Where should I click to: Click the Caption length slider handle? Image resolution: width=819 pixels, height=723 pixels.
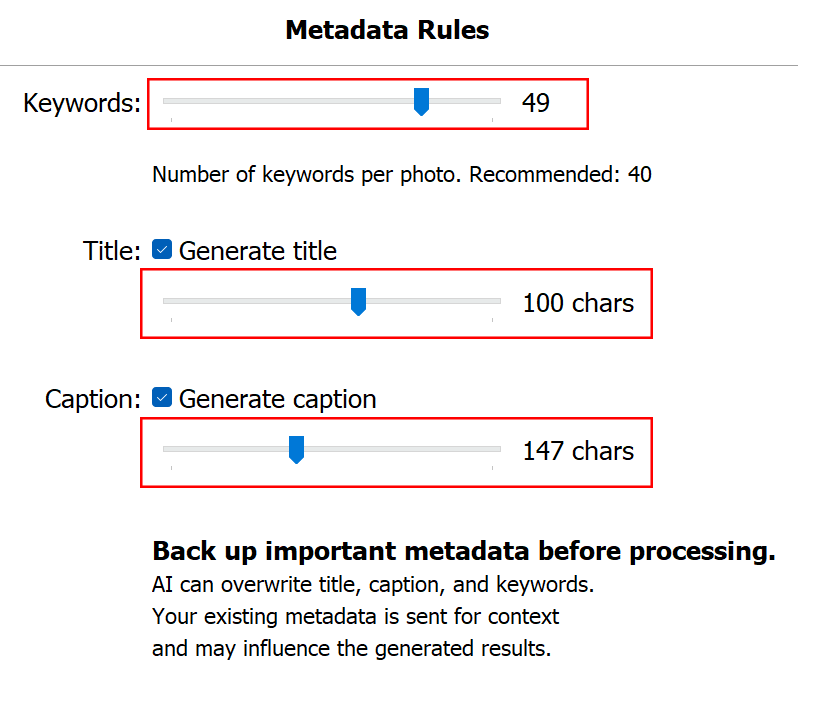296,450
